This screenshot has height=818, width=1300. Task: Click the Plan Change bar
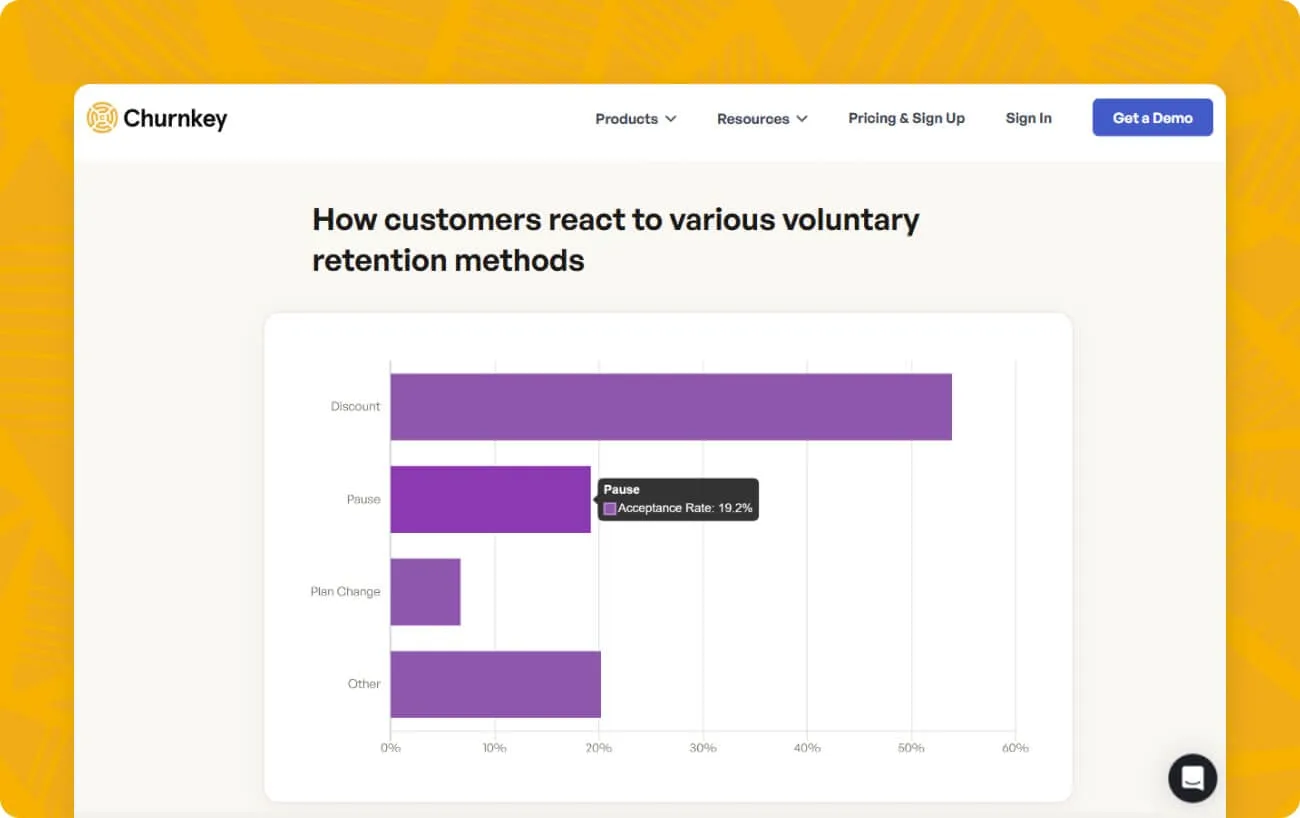pyautogui.click(x=425, y=592)
